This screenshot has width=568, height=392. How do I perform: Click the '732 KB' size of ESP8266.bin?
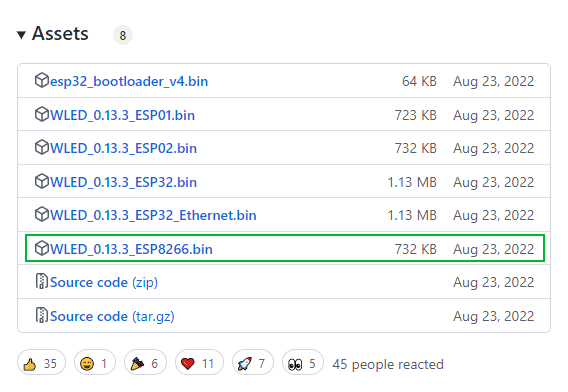tap(416, 249)
